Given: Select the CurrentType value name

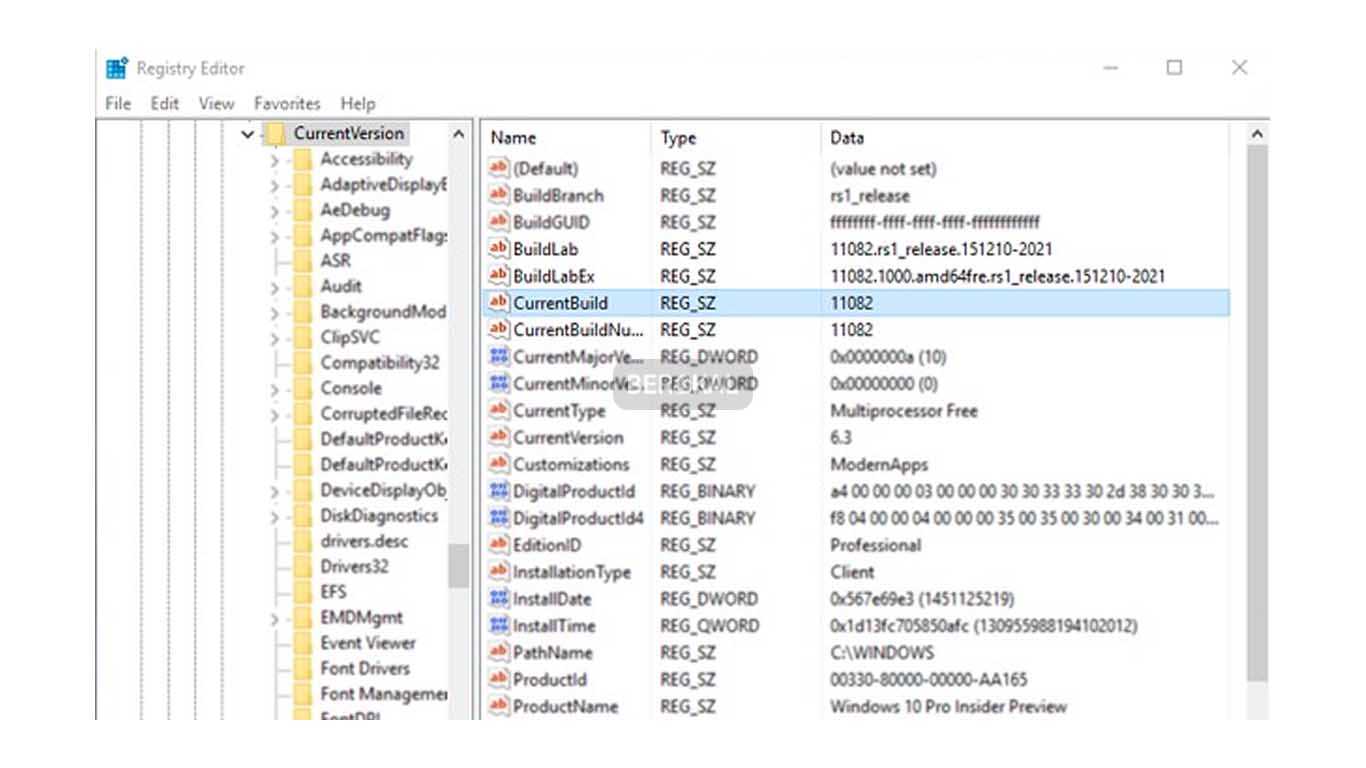Looking at the screenshot, I should click(x=559, y=410).
